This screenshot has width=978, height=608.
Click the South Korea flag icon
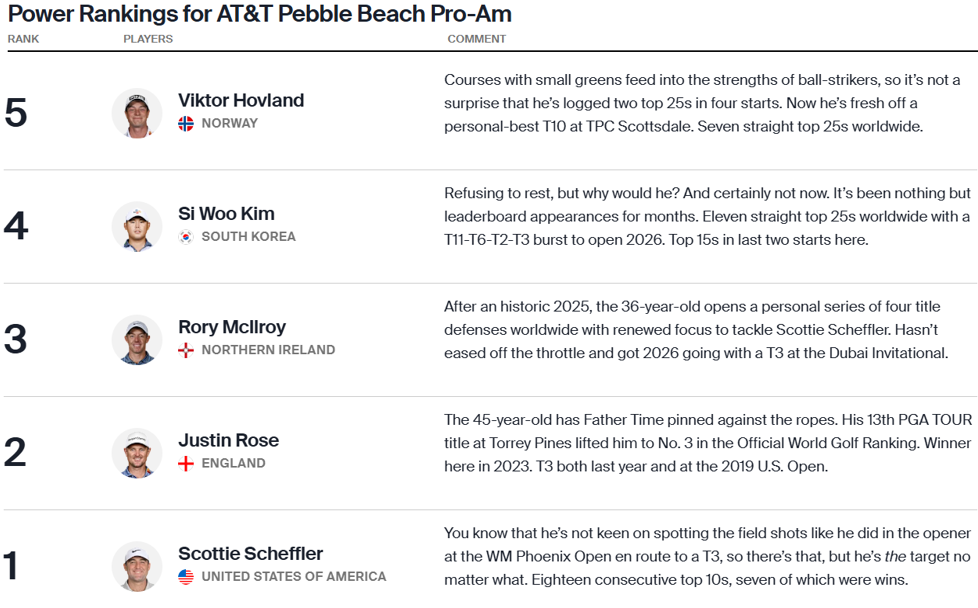coord(186,237)
